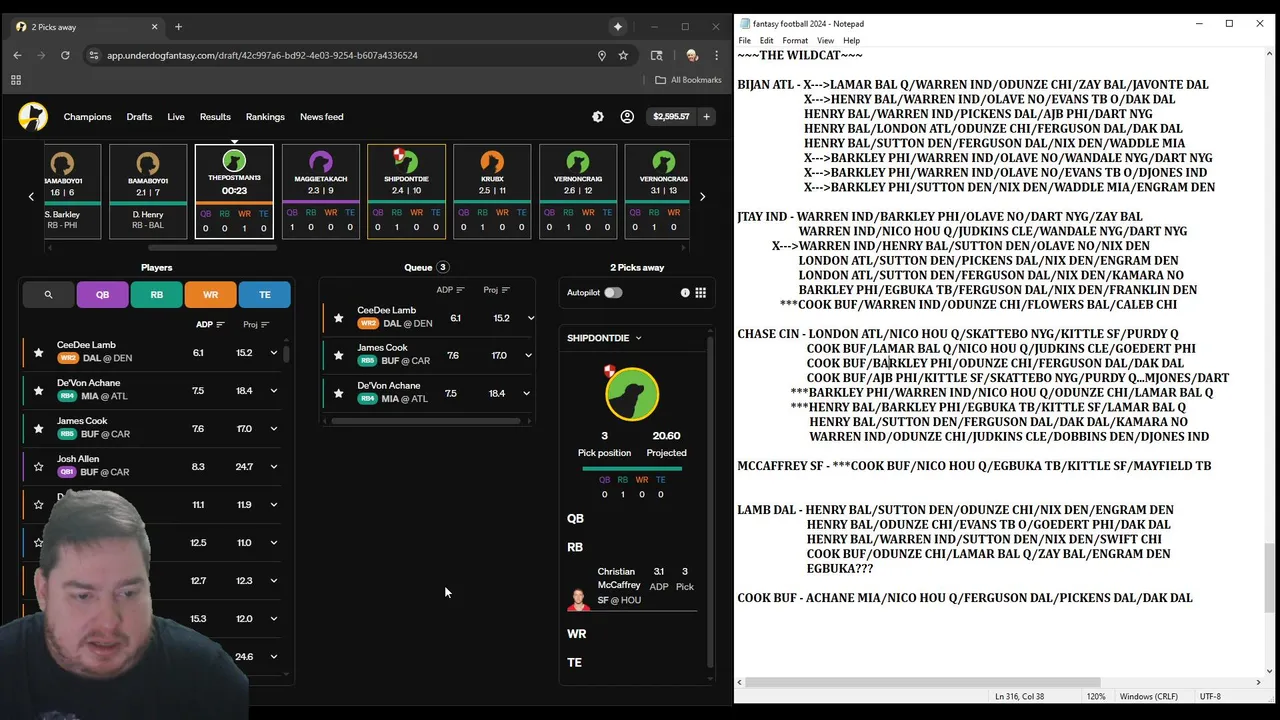The image size is (1280, 720).
Task: Click the Queue horizontal scrollbar
Action: pyautogui.click(x=426, y=420)
